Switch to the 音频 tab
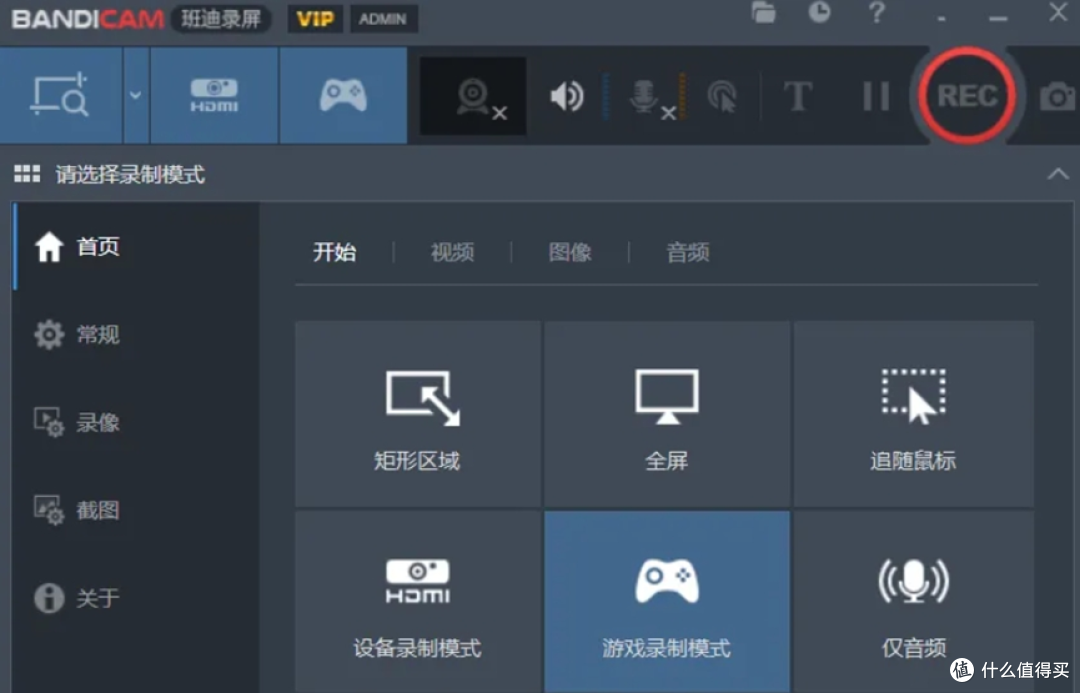This screenshot has height=693, width=1080. pos(688,252)
